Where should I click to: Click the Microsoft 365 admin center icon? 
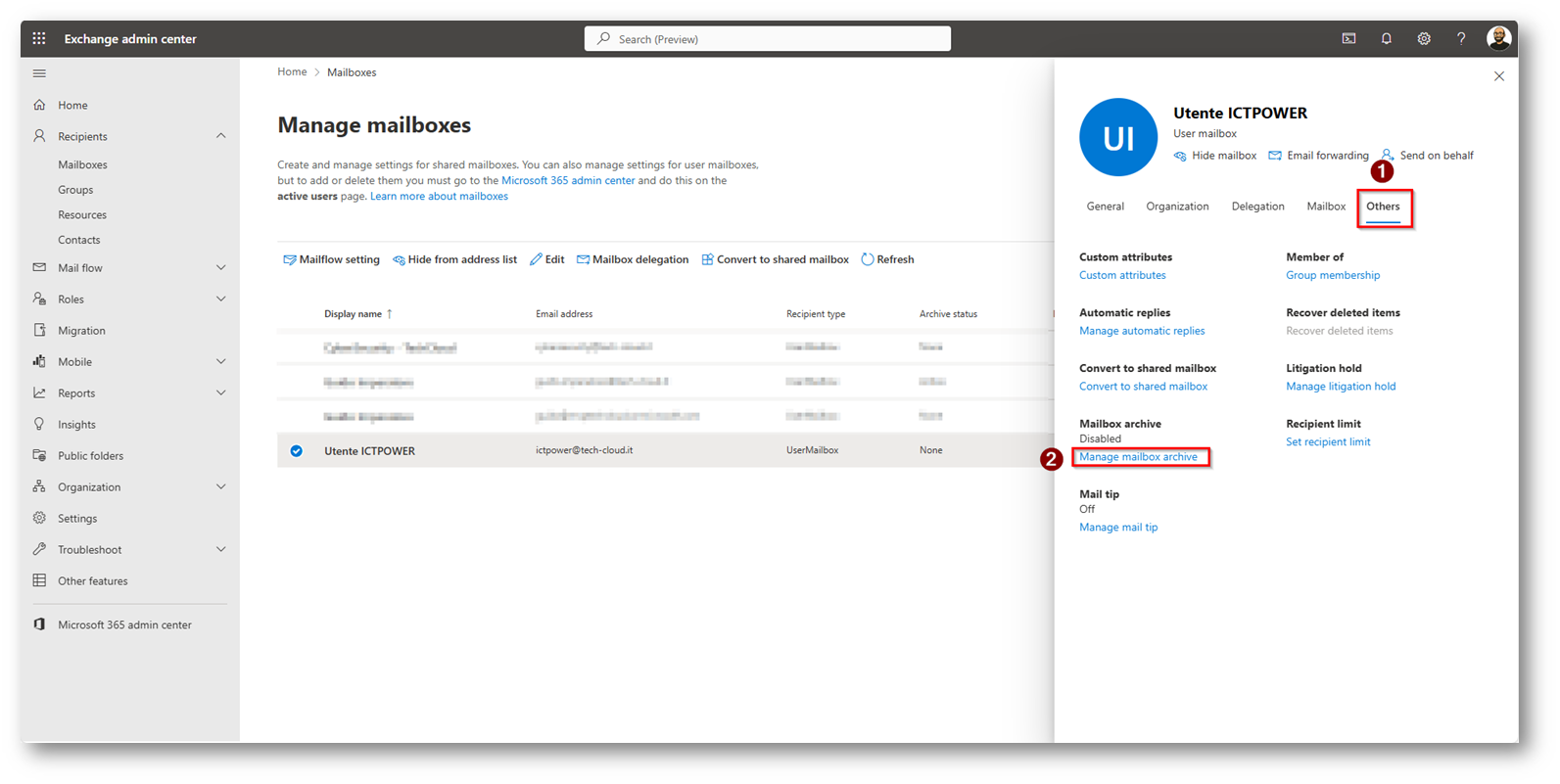tap(39, 624)
